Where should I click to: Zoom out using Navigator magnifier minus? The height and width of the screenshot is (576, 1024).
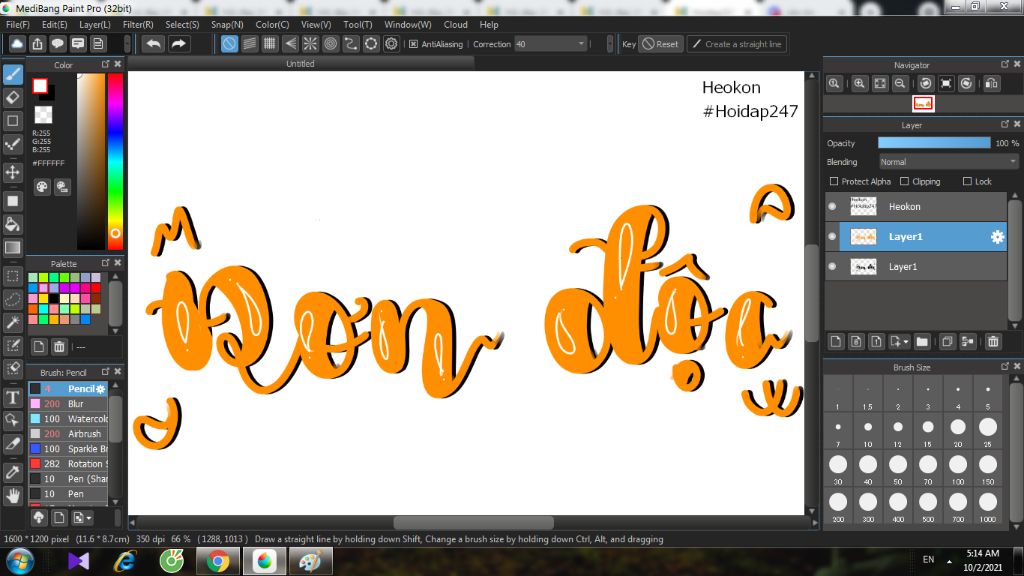[900, 84]
